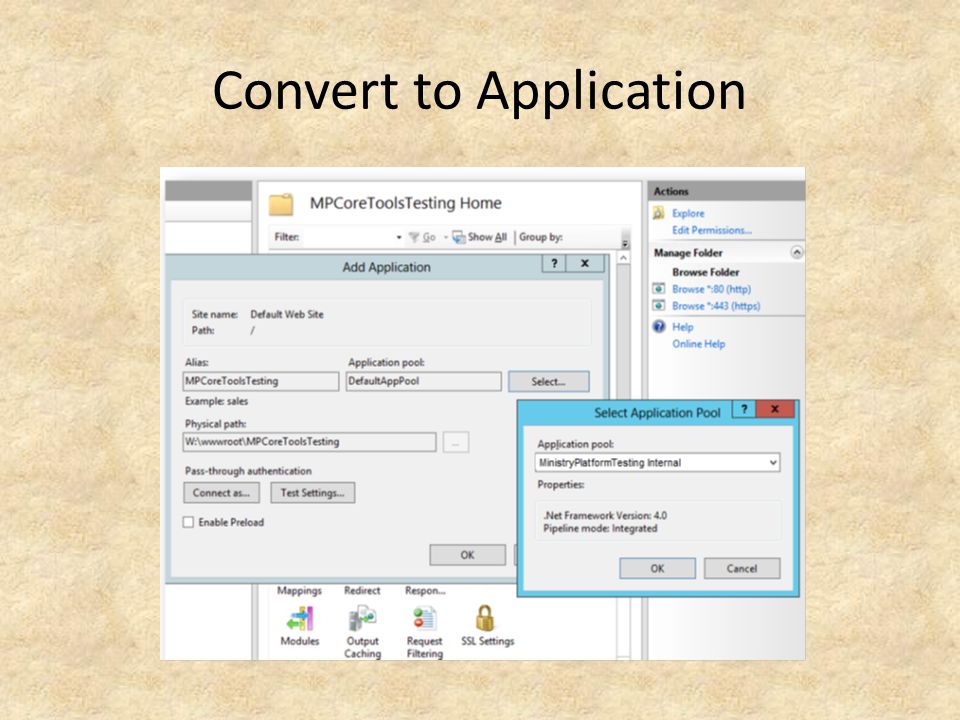The height and width of the screenshot is (720, 960).
Task: Open the Output Caching feature icon
Action: pyautogui.click(x=362, y=618)
